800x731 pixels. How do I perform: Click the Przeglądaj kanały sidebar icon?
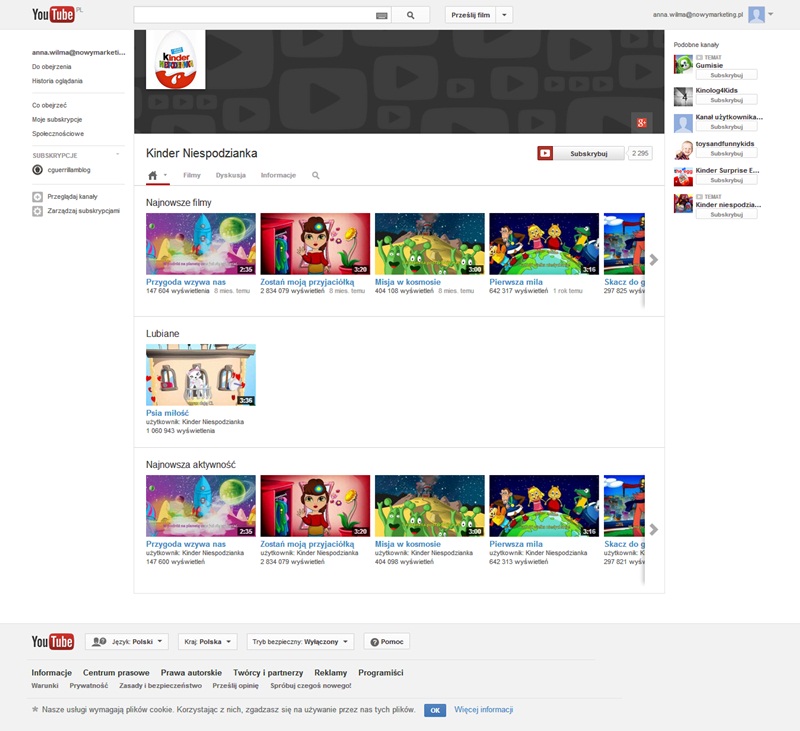point(37,197)
